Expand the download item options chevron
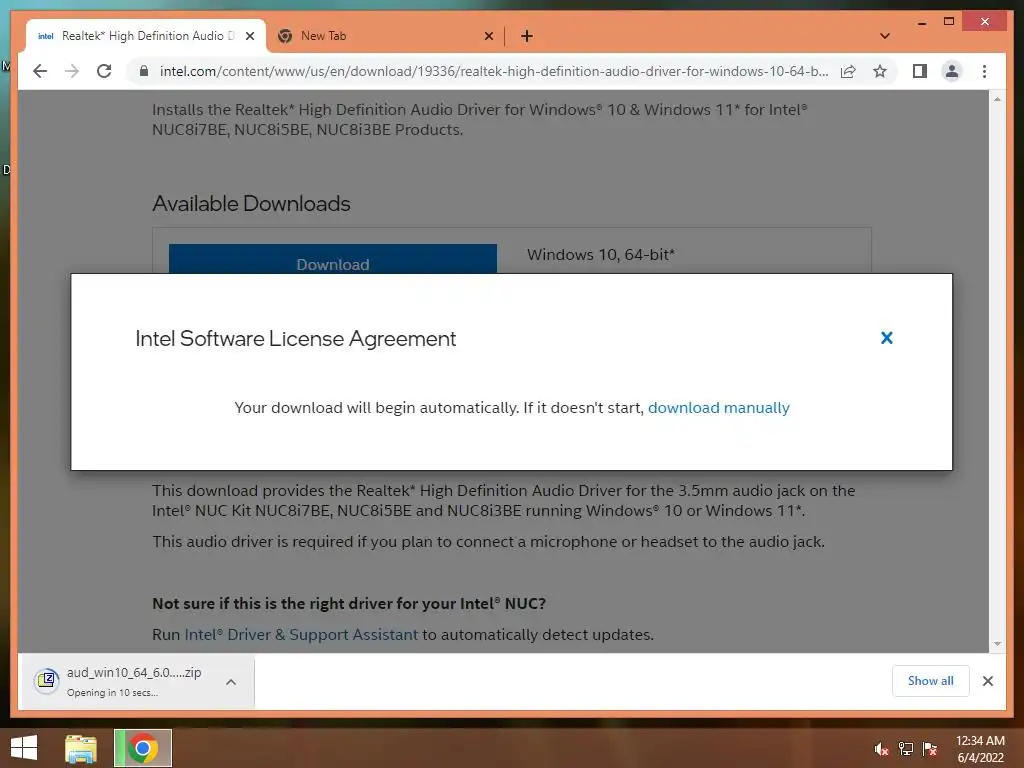The height and width of the screenshot is (768, 1024). click(231, 682)
